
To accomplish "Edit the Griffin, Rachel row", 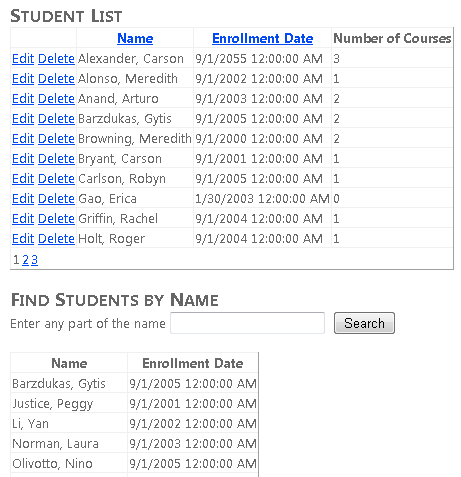I will [x=23, y=219].
